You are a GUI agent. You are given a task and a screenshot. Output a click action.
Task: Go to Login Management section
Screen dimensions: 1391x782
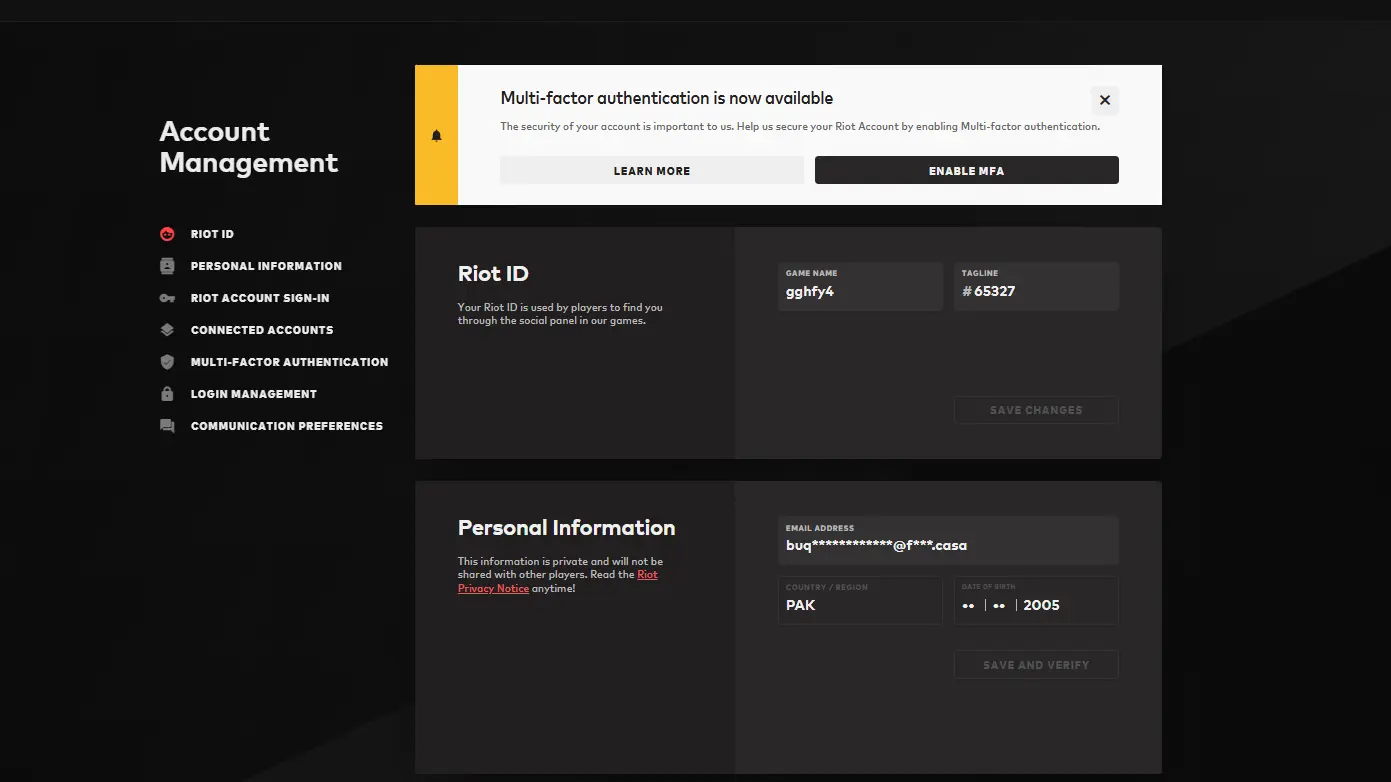point(253,394)
